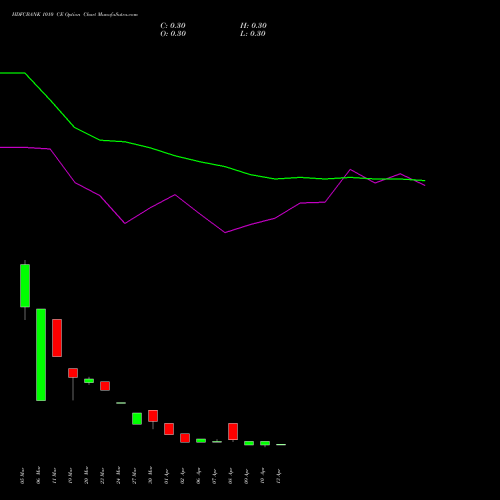The height and width of the screenshot is (500, 500).
Task: Click the red candle above 01 Apr
Action: click(x=169, y=429)
